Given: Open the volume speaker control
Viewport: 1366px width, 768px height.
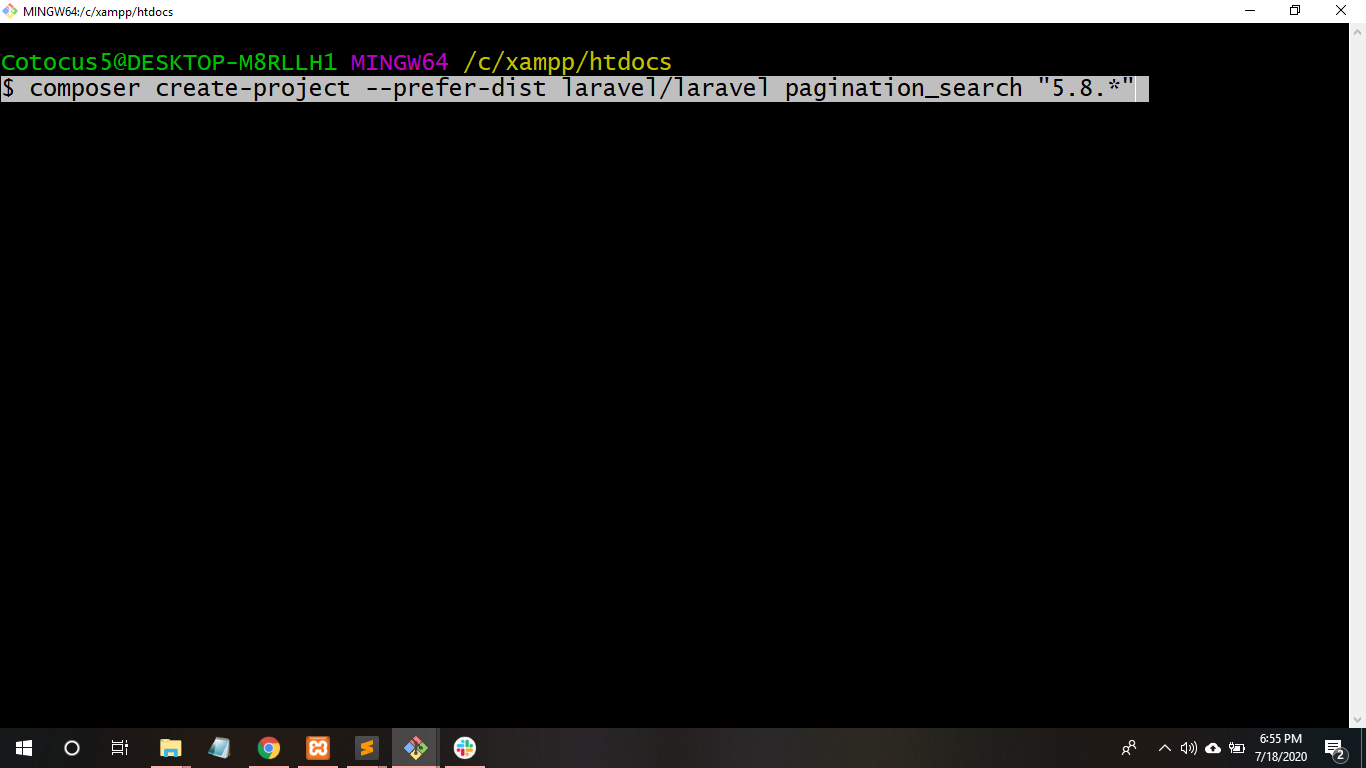Looking at the screenshot, I should [1188, 748].
